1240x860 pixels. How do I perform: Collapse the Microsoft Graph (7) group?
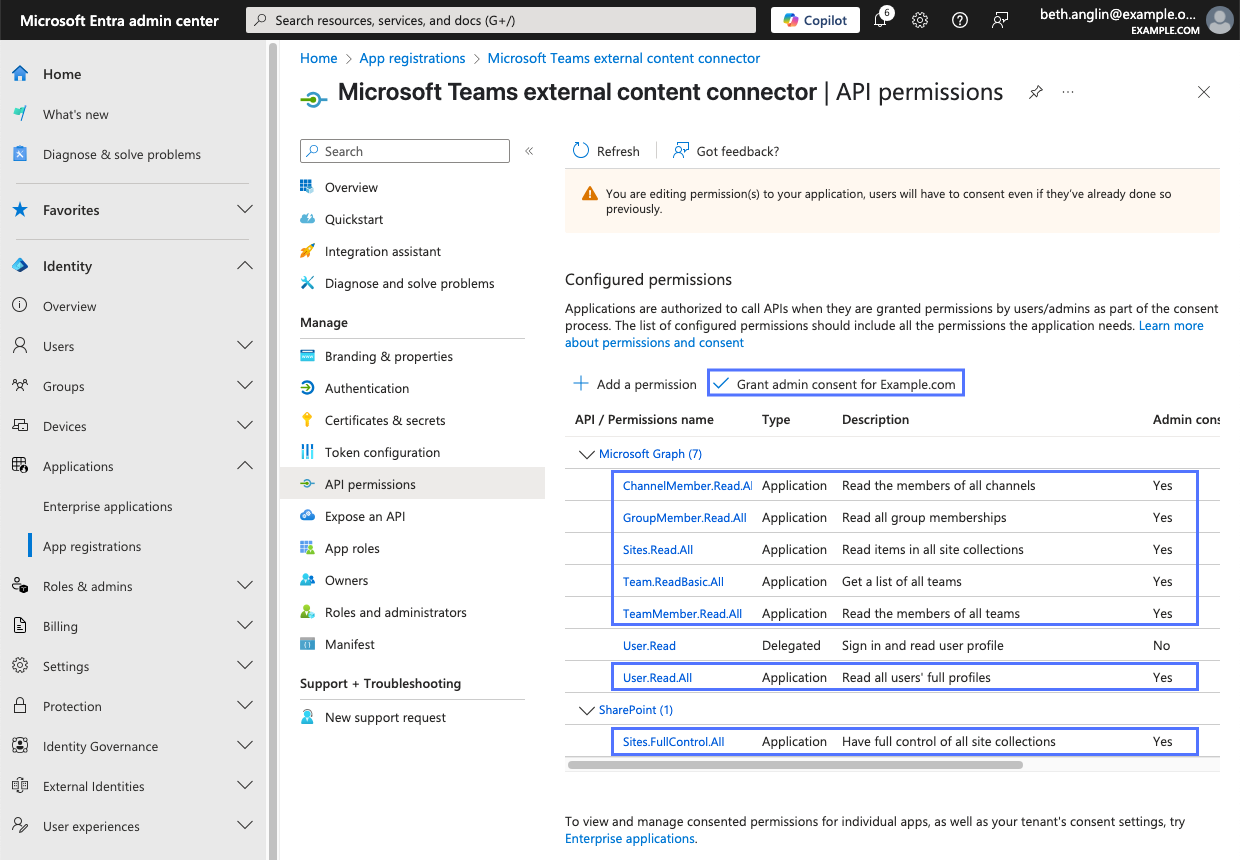(586, 454)
